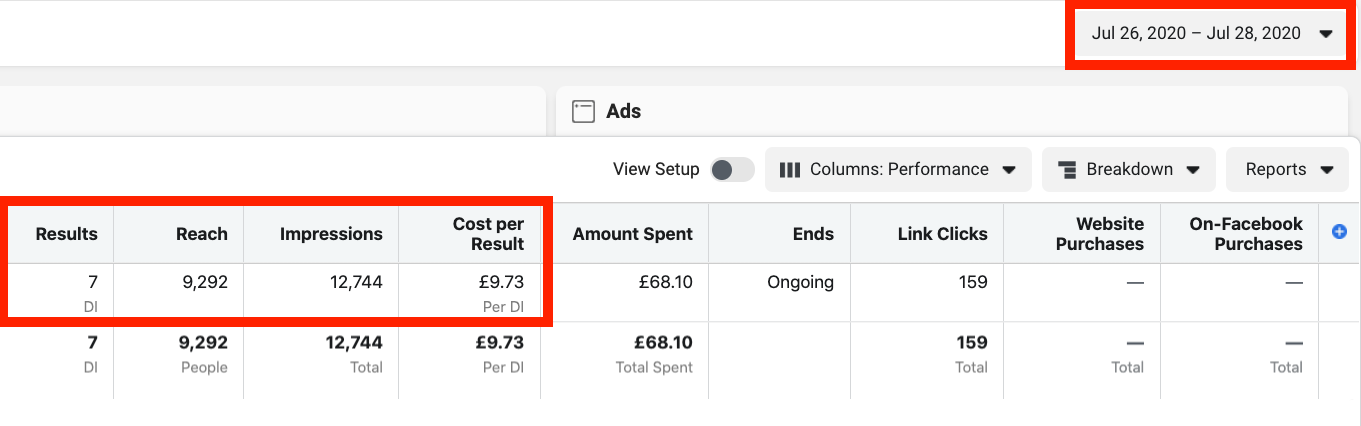This screenshot has width=1361, height=426.
Task: Click the Website Purchases column header
Action: point(1100,234)
